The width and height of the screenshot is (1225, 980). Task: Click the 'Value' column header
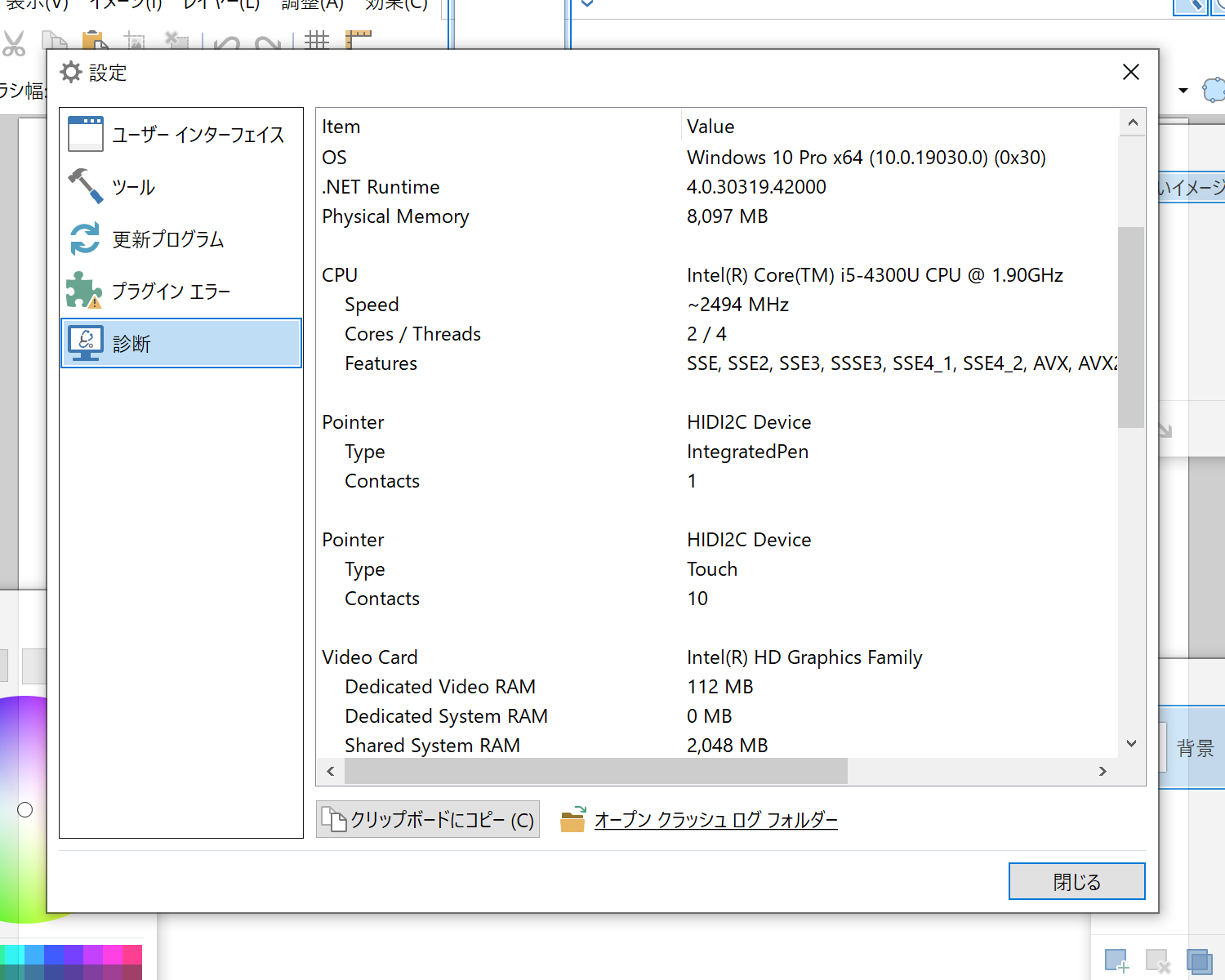(710, 127)
